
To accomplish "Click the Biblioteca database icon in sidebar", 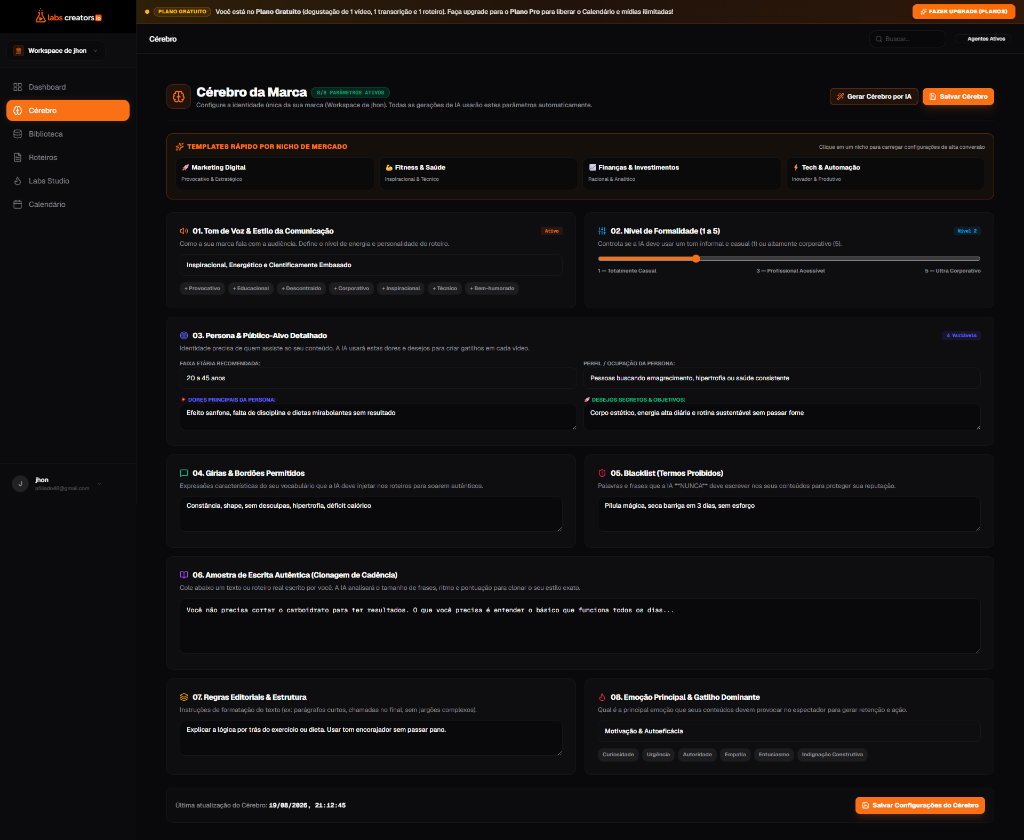I will [x=18, y=134].
